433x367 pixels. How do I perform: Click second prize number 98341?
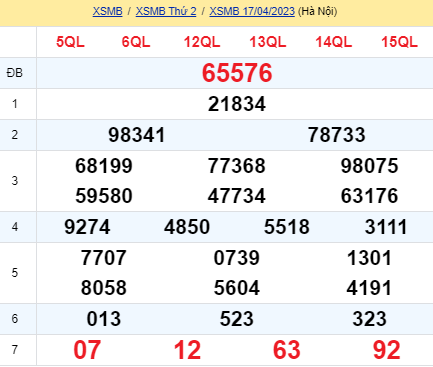click(x=137, y=135)
